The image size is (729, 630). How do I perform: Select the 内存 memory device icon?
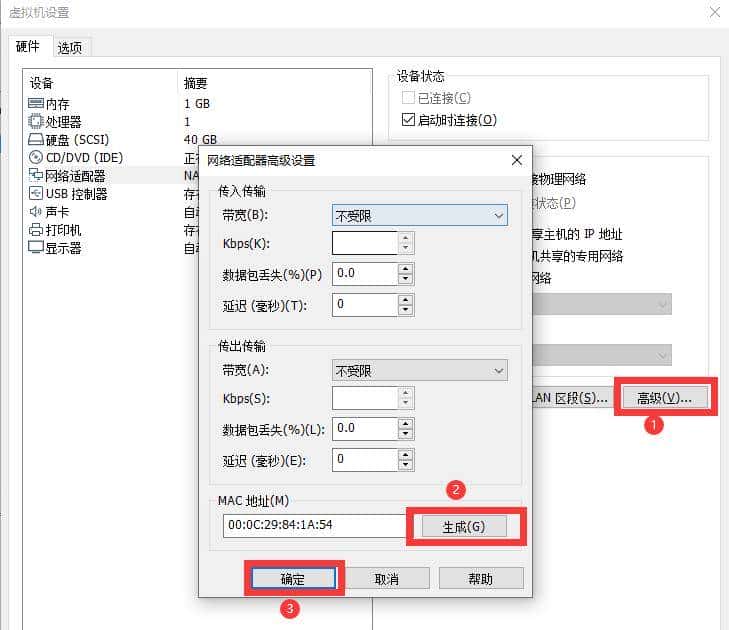[x=36, y=103]
